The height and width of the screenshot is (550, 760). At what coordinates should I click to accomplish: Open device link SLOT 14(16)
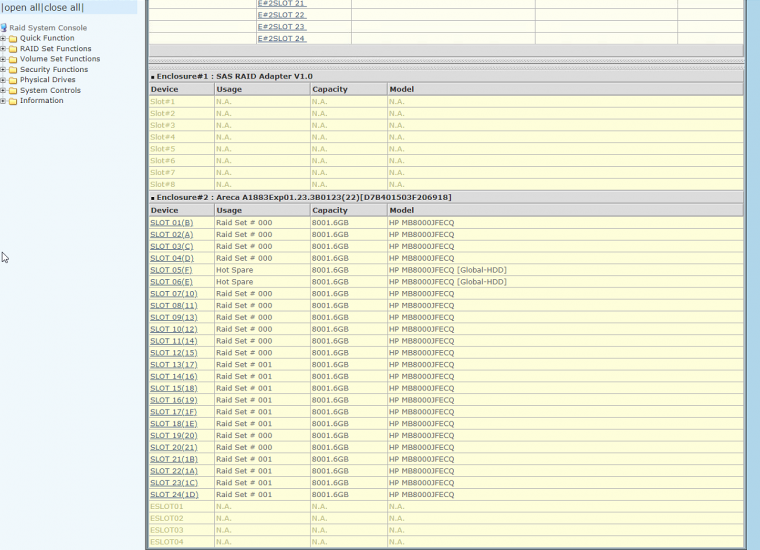174,377
